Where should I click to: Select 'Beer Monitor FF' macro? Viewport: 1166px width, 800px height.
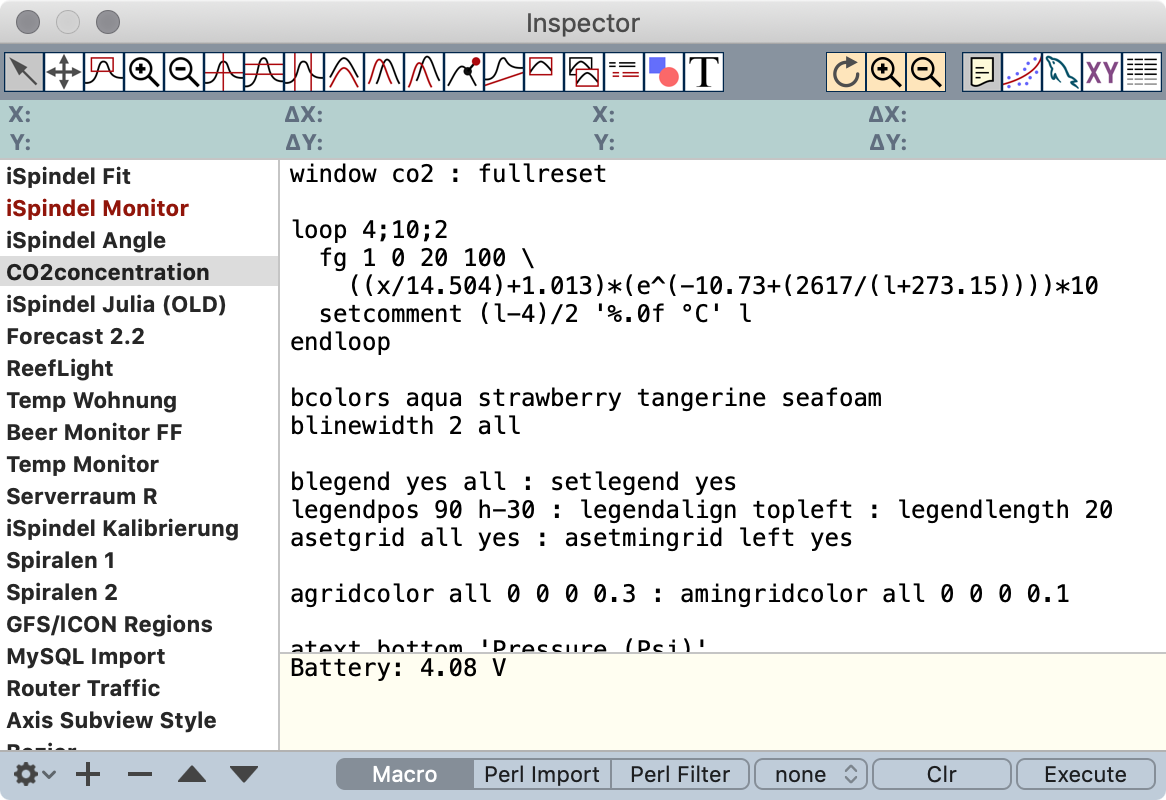(139, 432)
